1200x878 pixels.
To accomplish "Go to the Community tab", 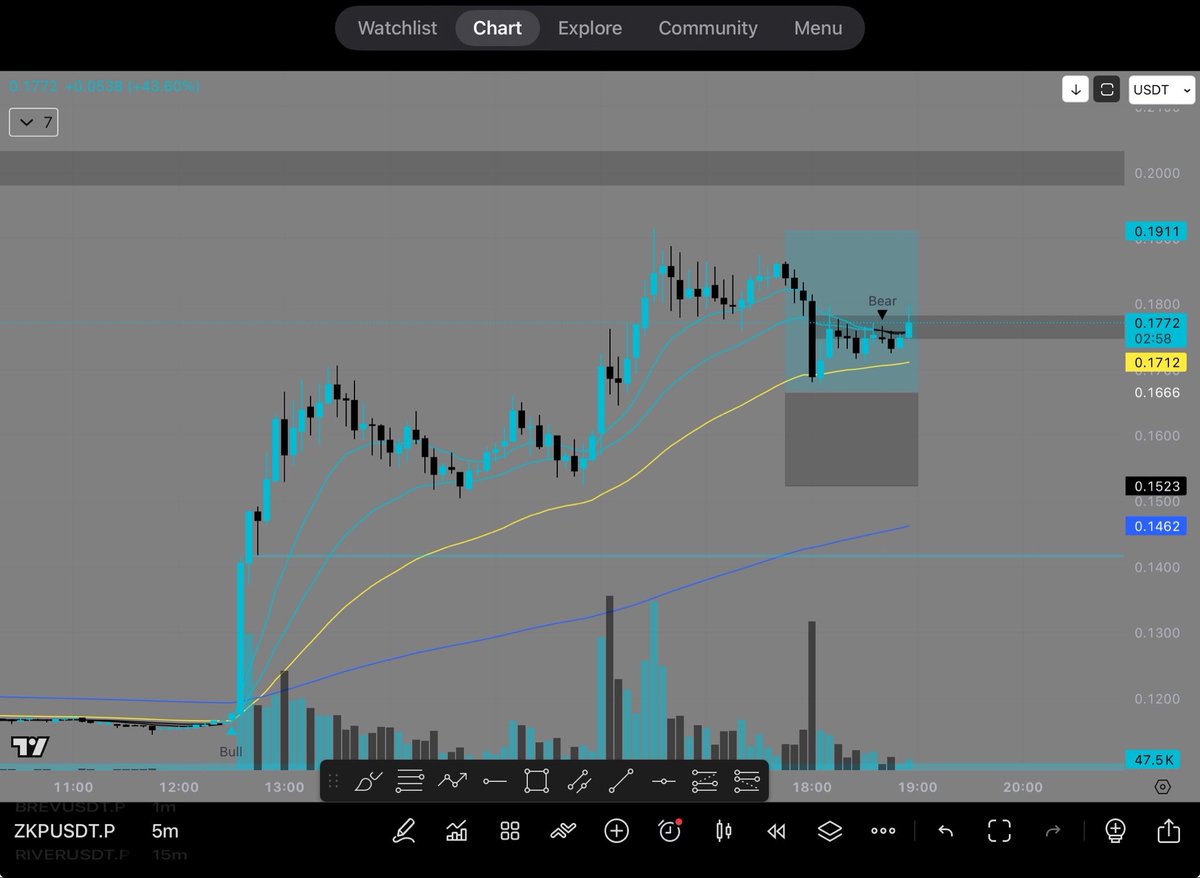I will [708, 28].
